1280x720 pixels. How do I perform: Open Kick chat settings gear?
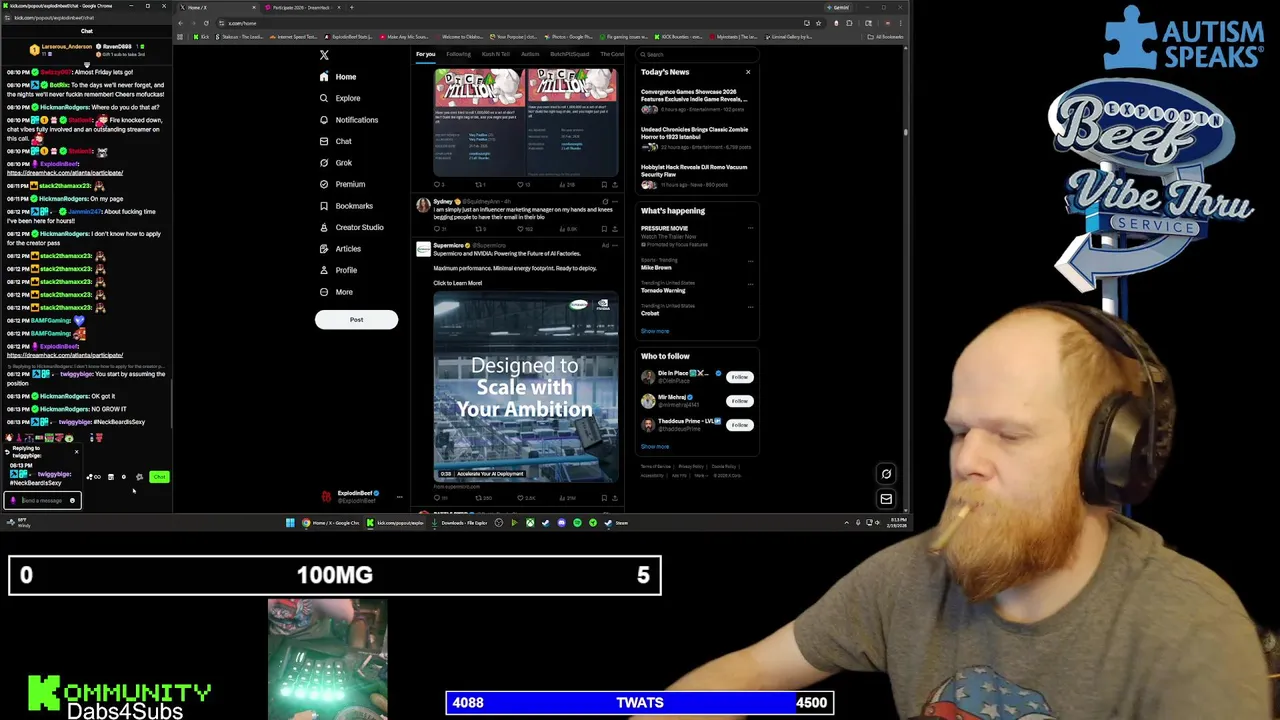[139, 477]
